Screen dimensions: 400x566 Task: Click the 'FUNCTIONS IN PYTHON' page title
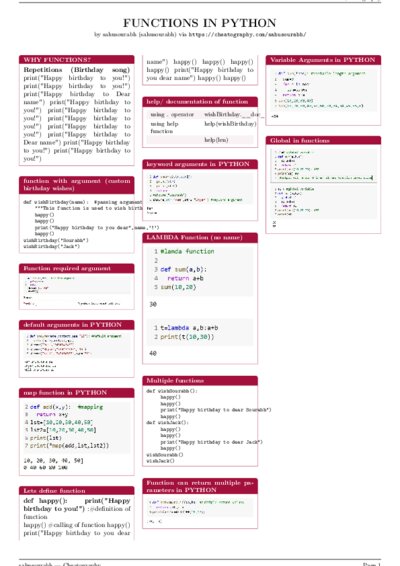pyautogui.click(x=200, y=23)
